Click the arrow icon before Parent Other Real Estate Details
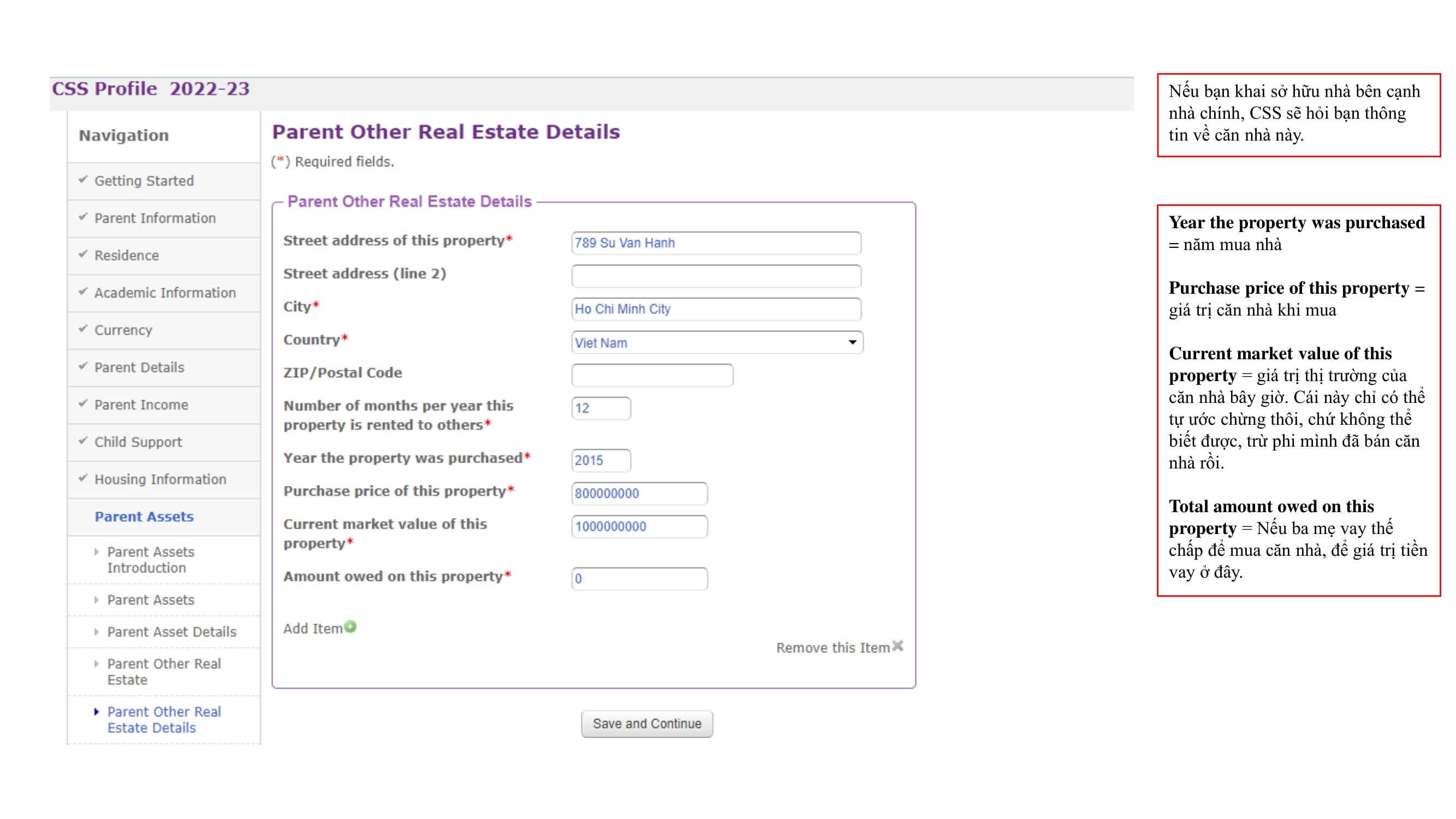Screen dimensions: 1456x819 point(96,711)
